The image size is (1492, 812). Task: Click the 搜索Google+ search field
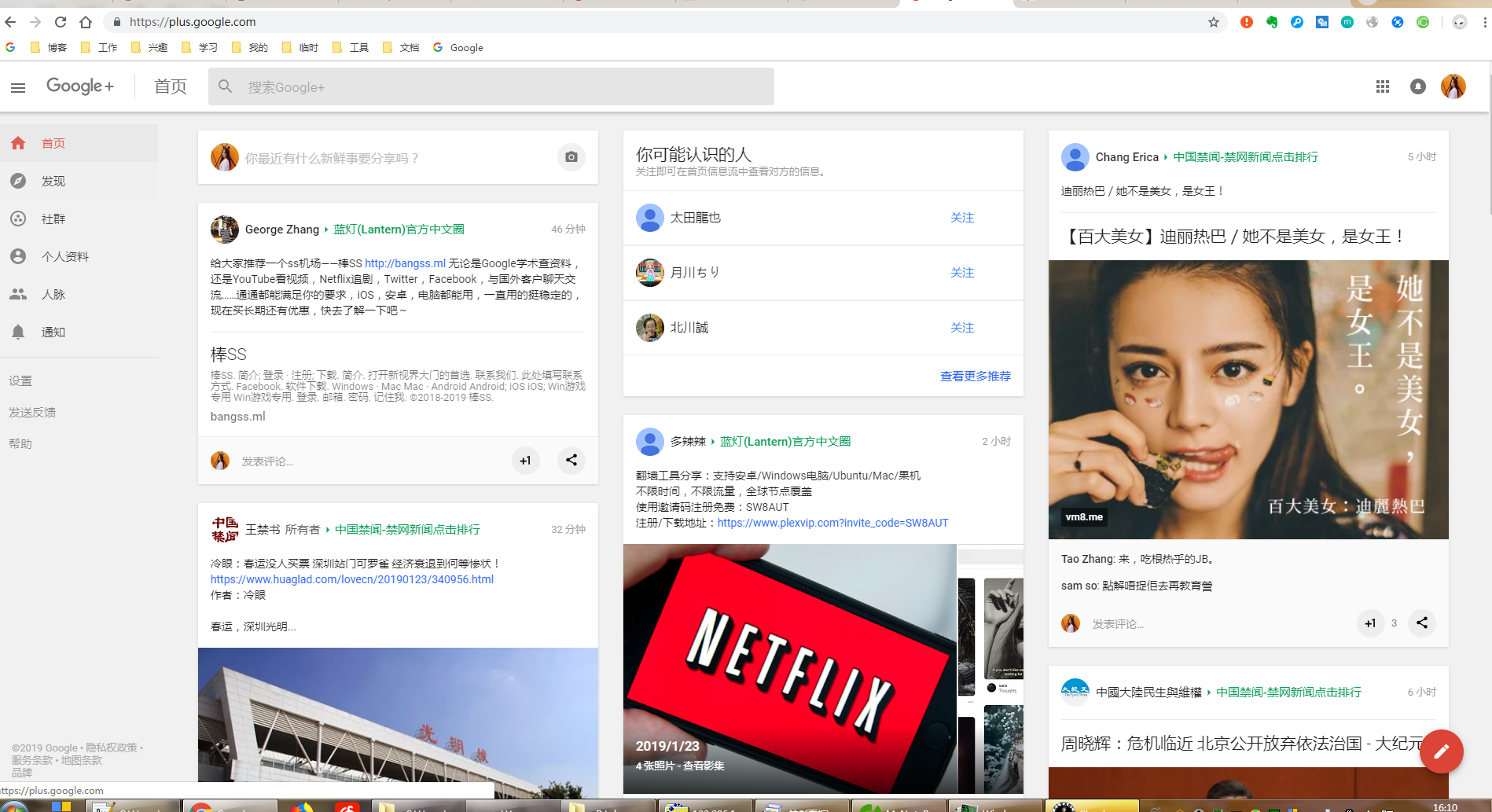click(x=491, y=86)
